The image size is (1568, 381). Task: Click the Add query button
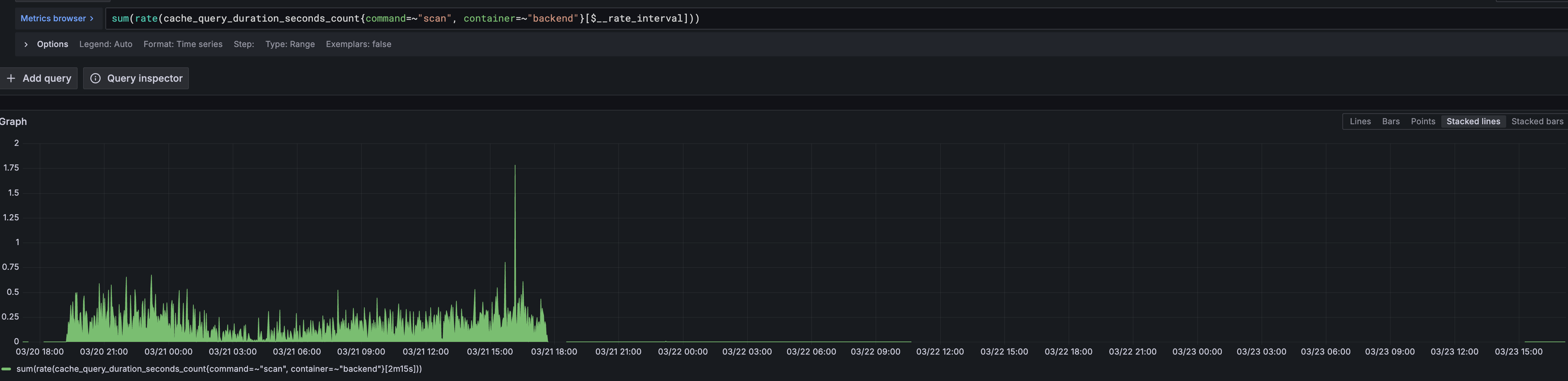click(x=38, y=79)
